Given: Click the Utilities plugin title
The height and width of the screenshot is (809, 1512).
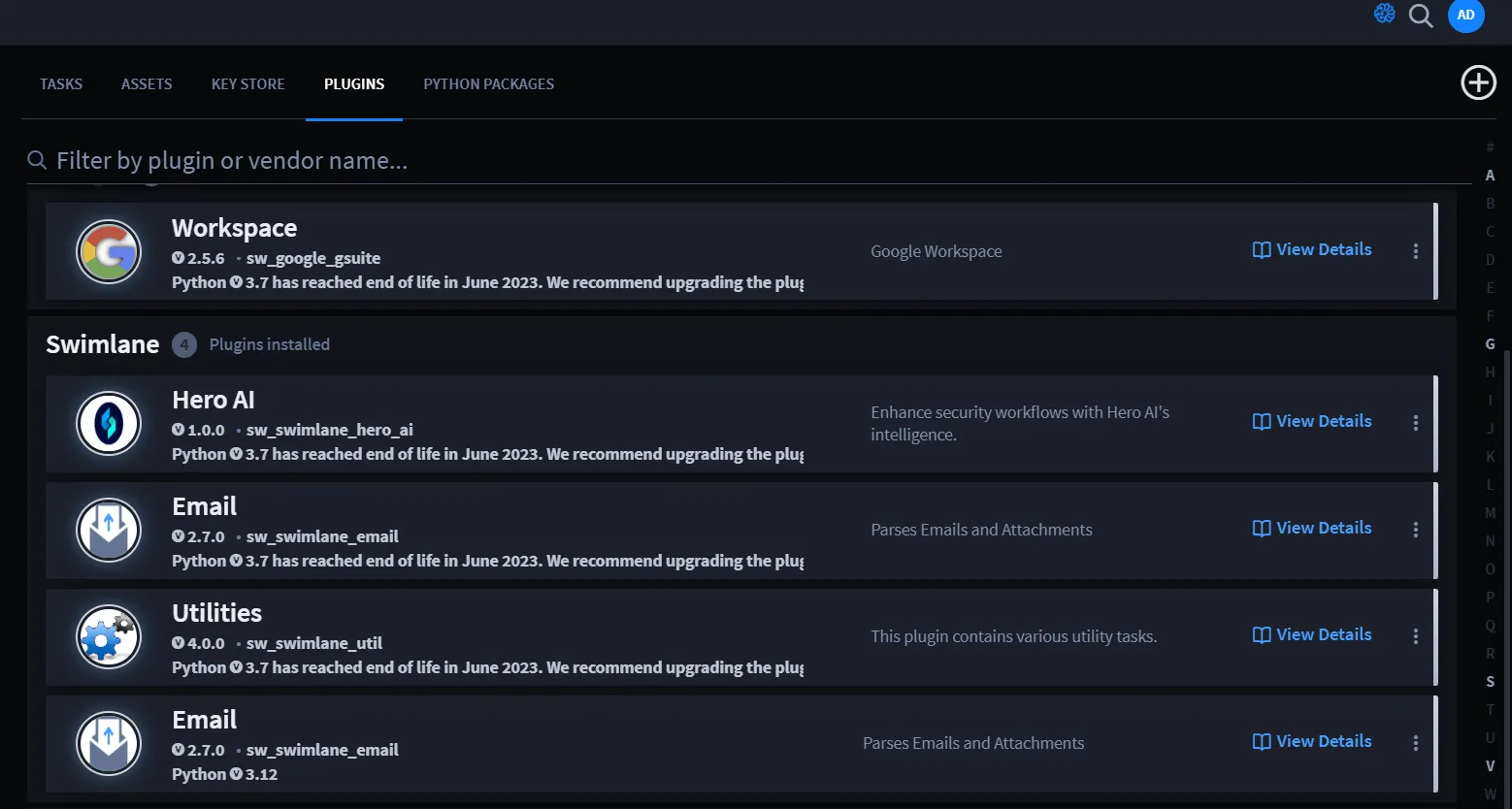Looking at the screenshot, I should [x=217, y=613].
